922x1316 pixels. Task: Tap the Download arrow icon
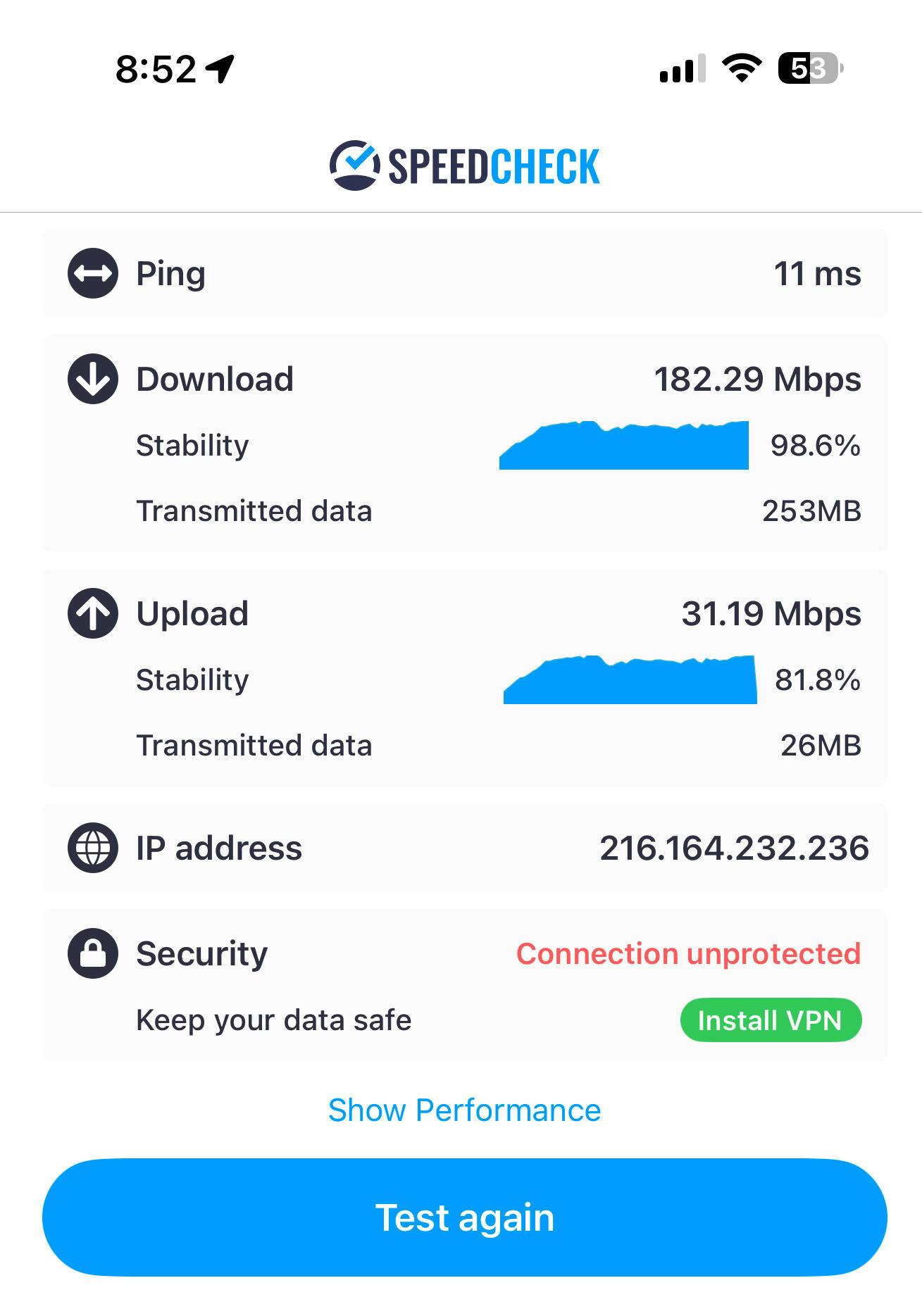coord(93,379)
